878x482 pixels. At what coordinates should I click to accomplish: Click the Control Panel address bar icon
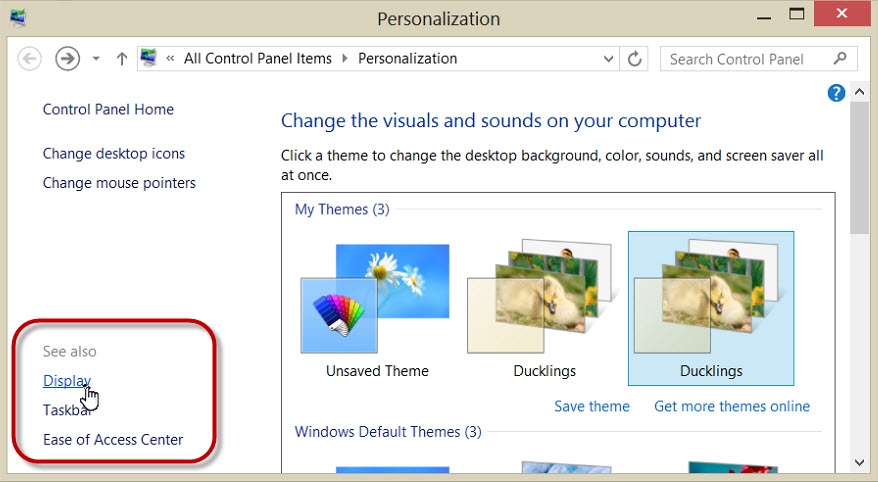click(x=150, y=59)
